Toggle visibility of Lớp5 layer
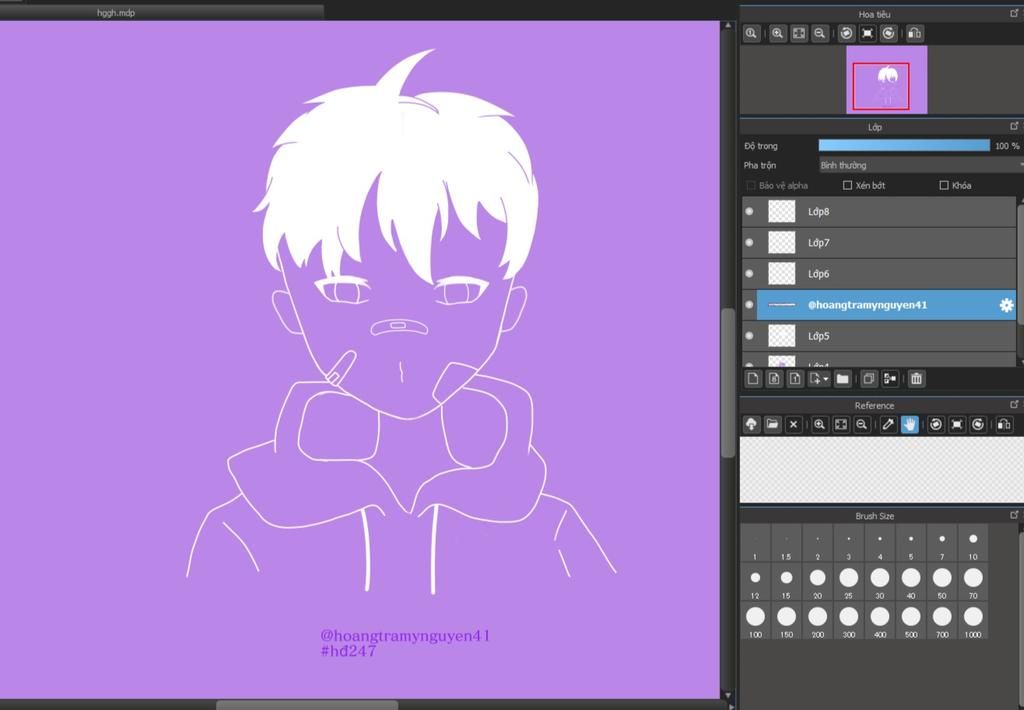Viewport: 1024px width, 710px height. [x=750, y=336]
